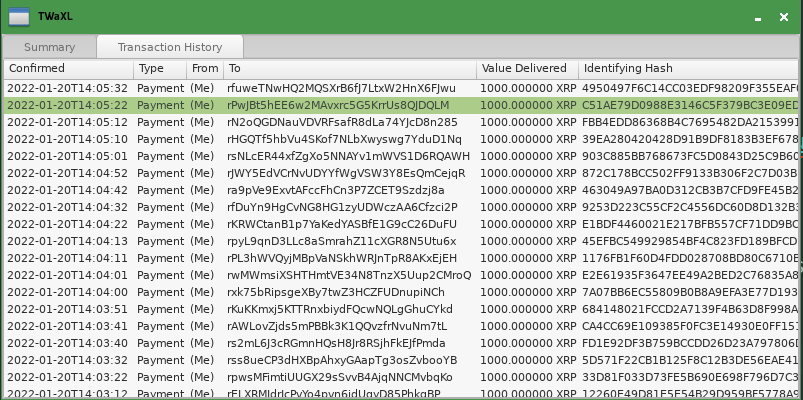Click the TWaXL window menu icon
The image size is (803, 400).
tap(17, 16)
